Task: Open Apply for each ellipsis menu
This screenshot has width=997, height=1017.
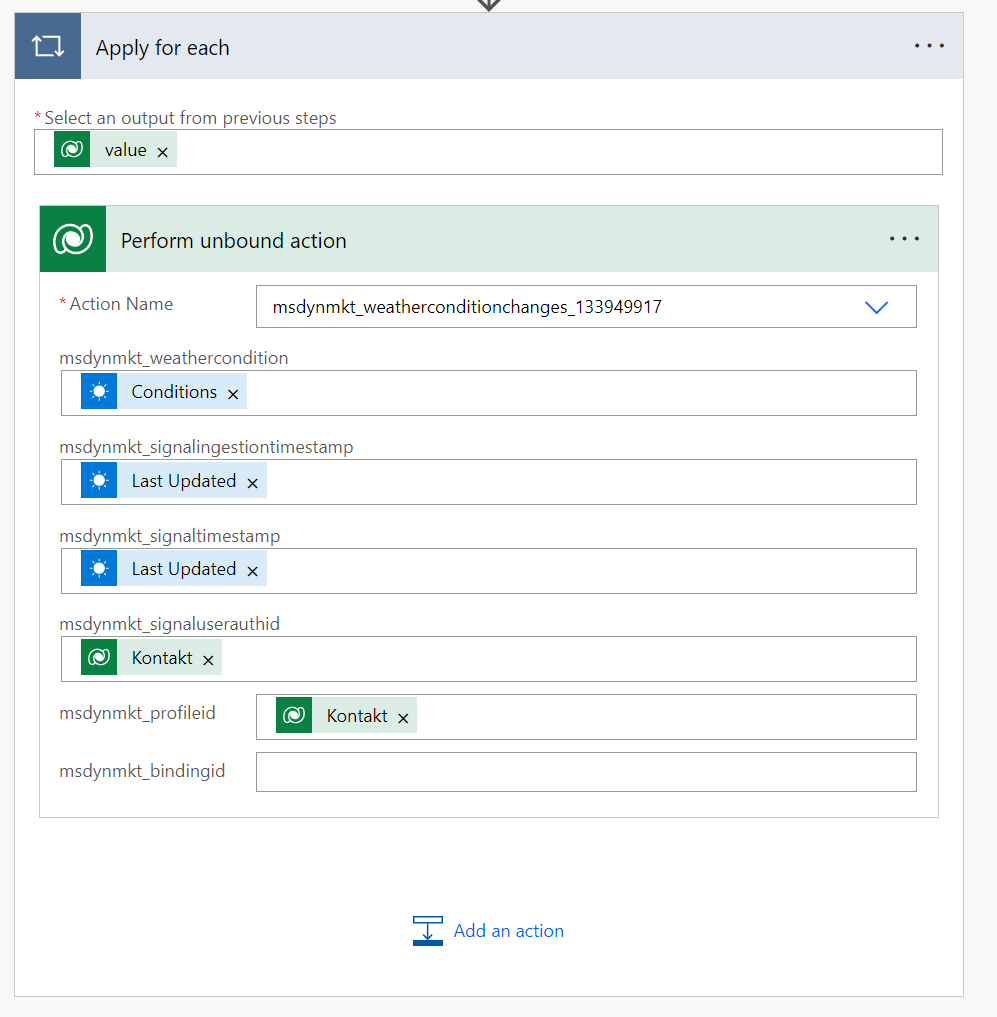Action: click(928, 47)
